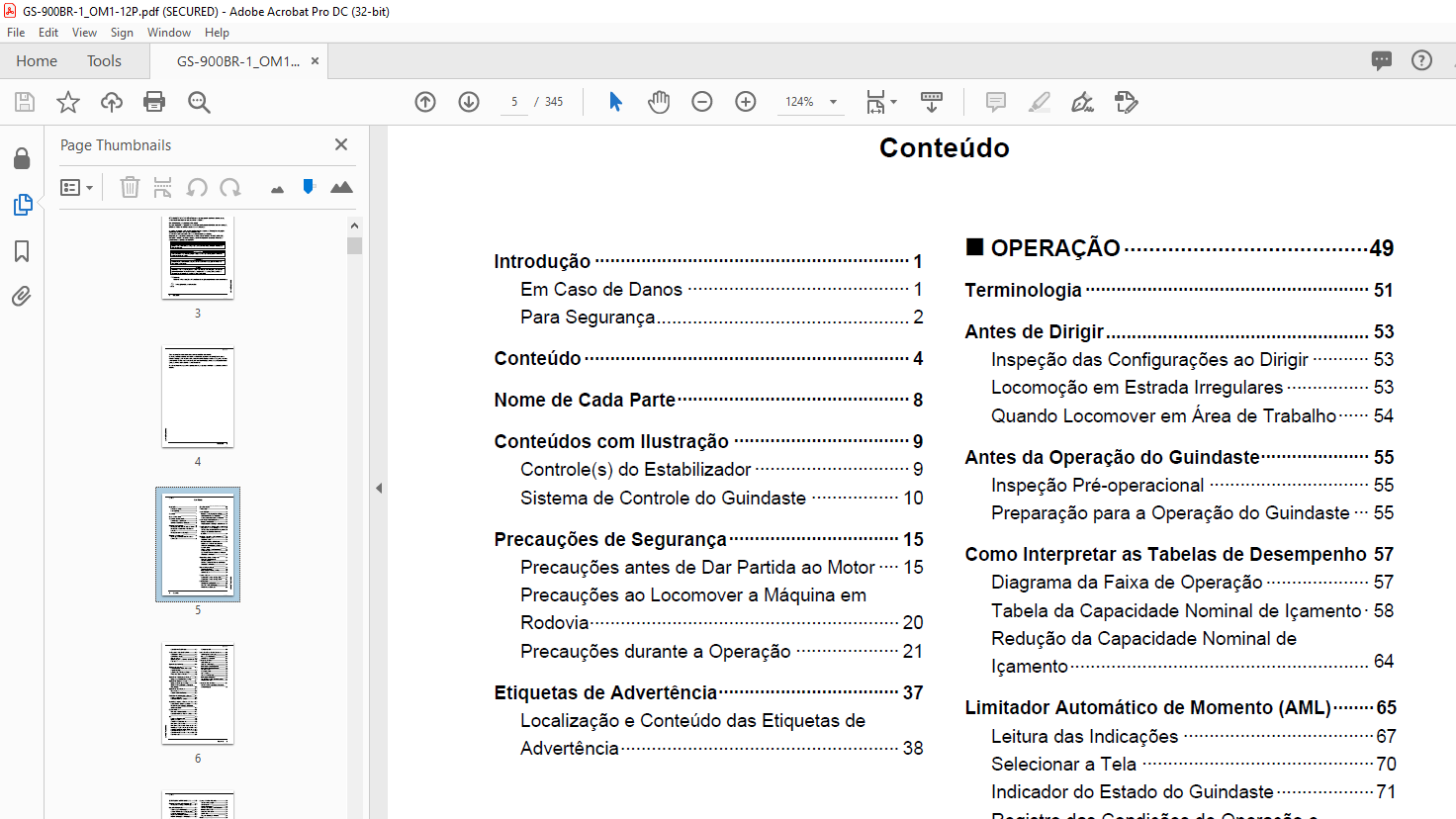Screen dimensions: 1456x819
Task: Open the Help menu
Action: pos(217,33)
